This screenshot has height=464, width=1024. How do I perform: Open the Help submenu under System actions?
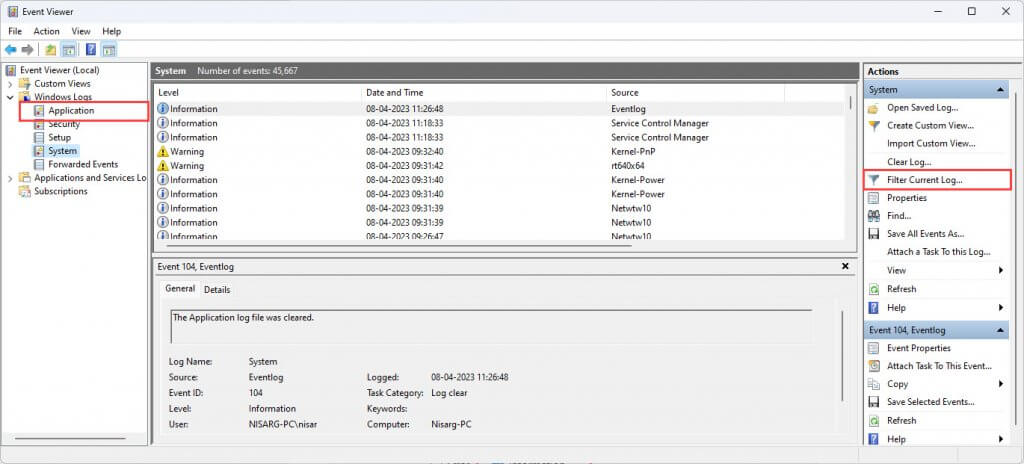pyautogui.click(x=1001, y=308)
